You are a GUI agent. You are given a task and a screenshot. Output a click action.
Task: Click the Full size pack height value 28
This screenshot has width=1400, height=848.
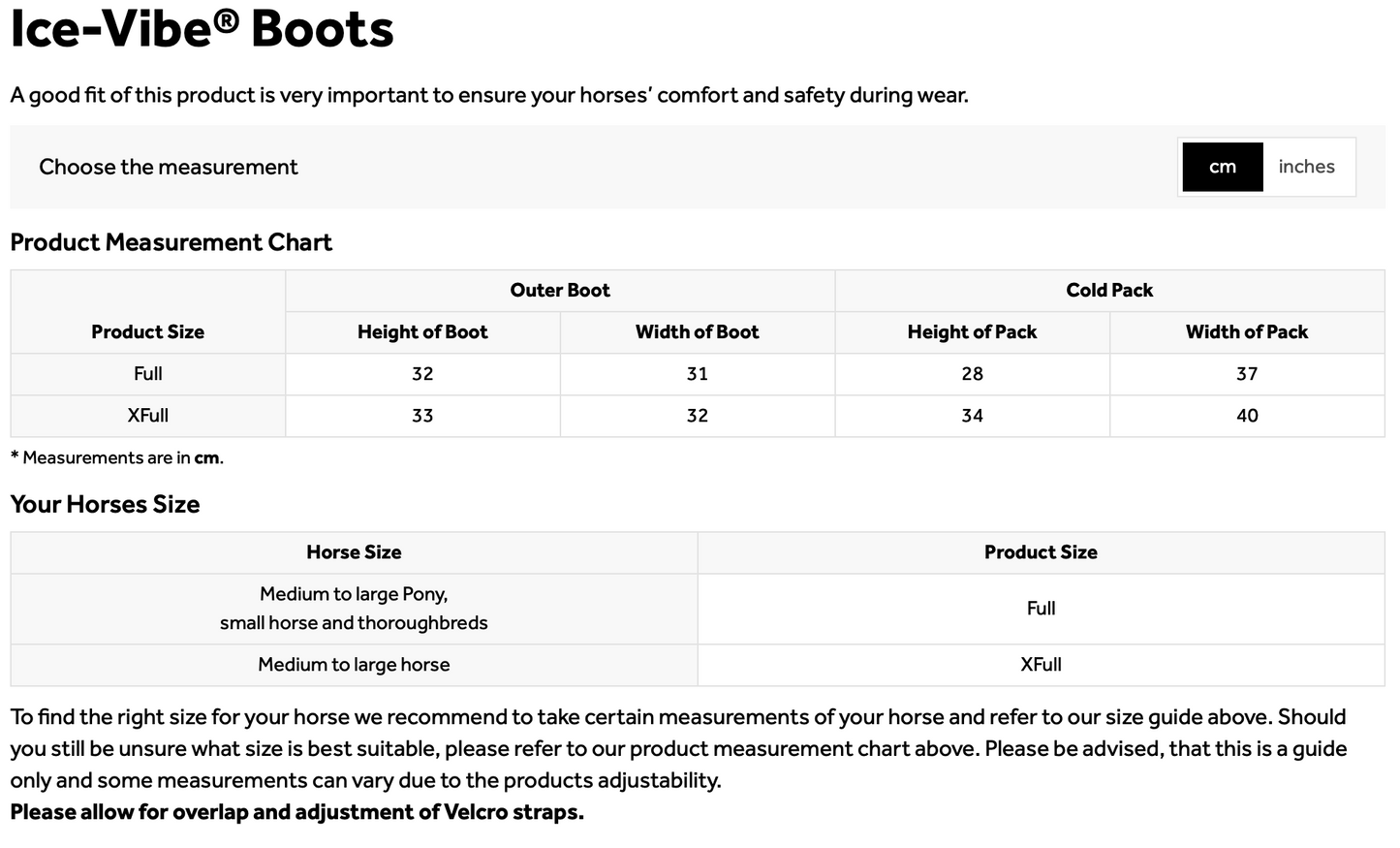[972, 373]
